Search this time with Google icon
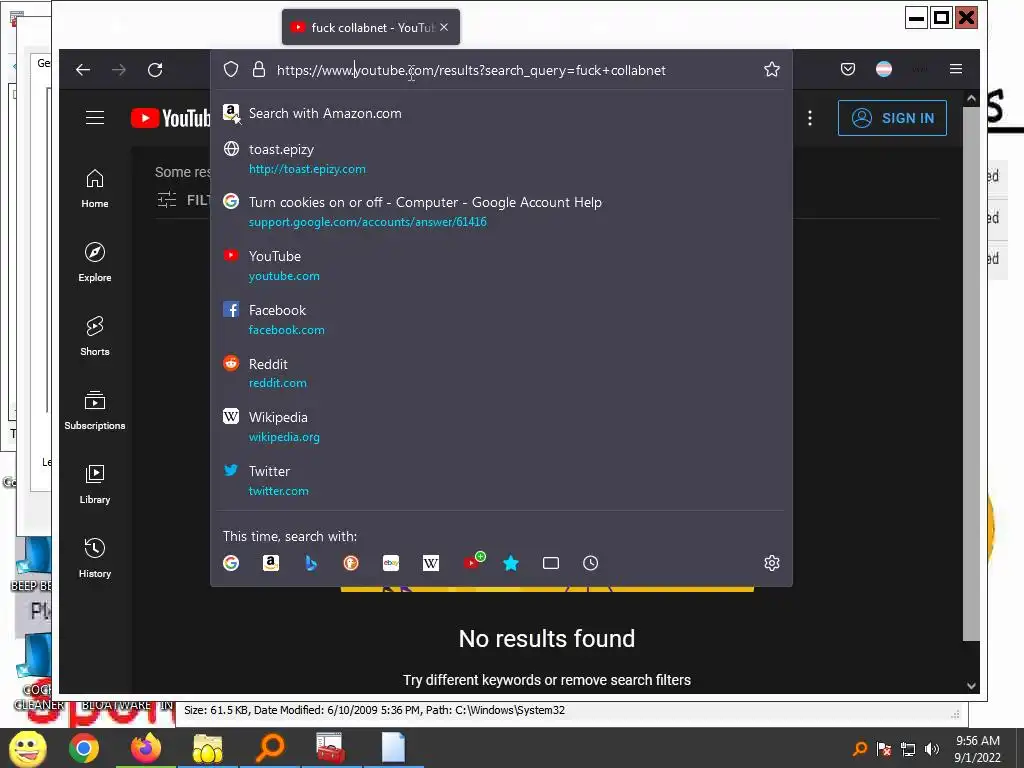 pos(231,563)
